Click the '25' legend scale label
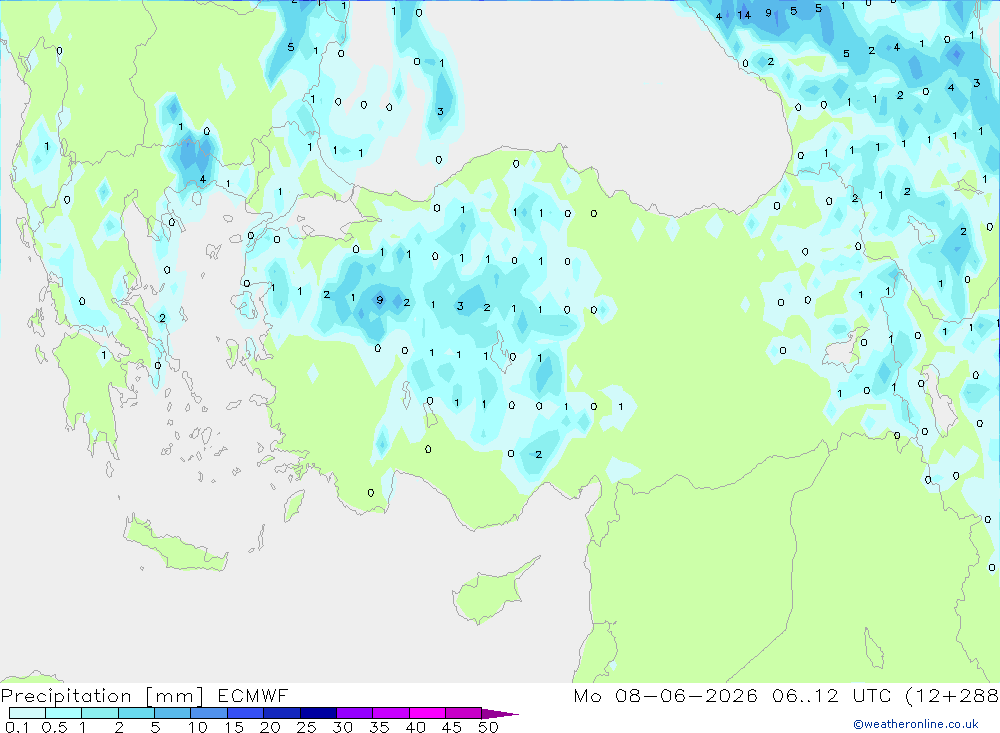This screenshot has height=733, width=1000. coord(306,727)
